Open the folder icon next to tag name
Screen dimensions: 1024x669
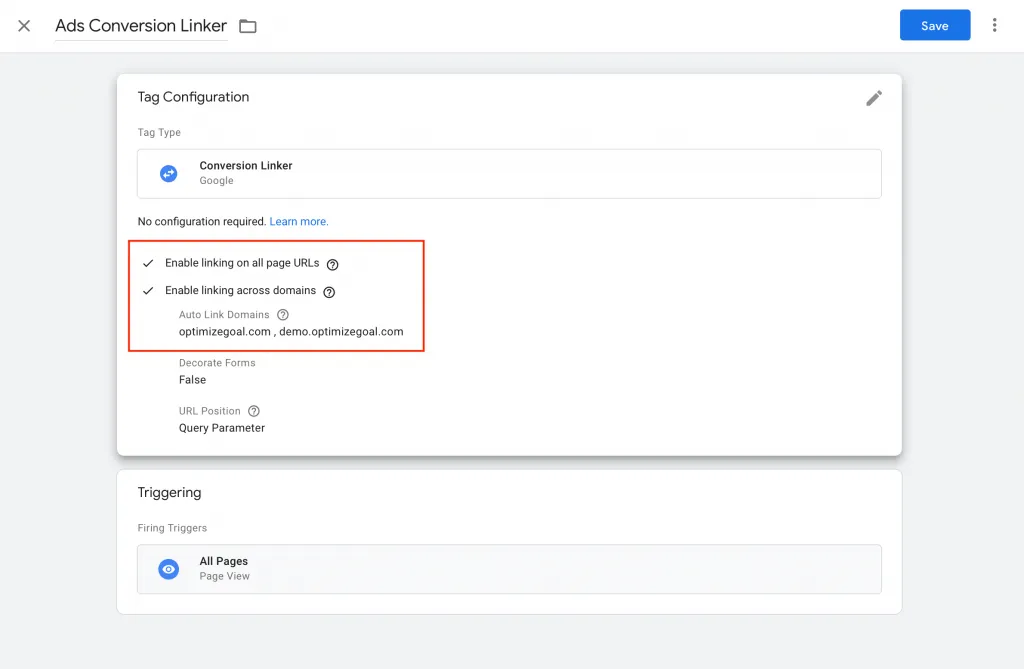248,26
